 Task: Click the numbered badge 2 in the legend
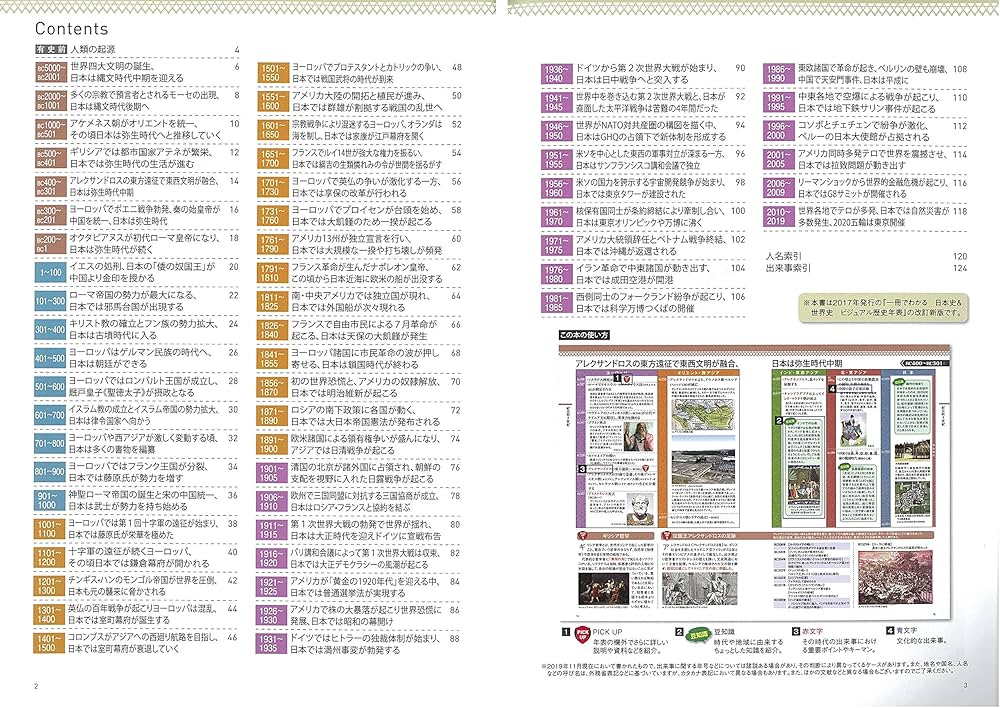pyautogui.click(x=680, y=630)
